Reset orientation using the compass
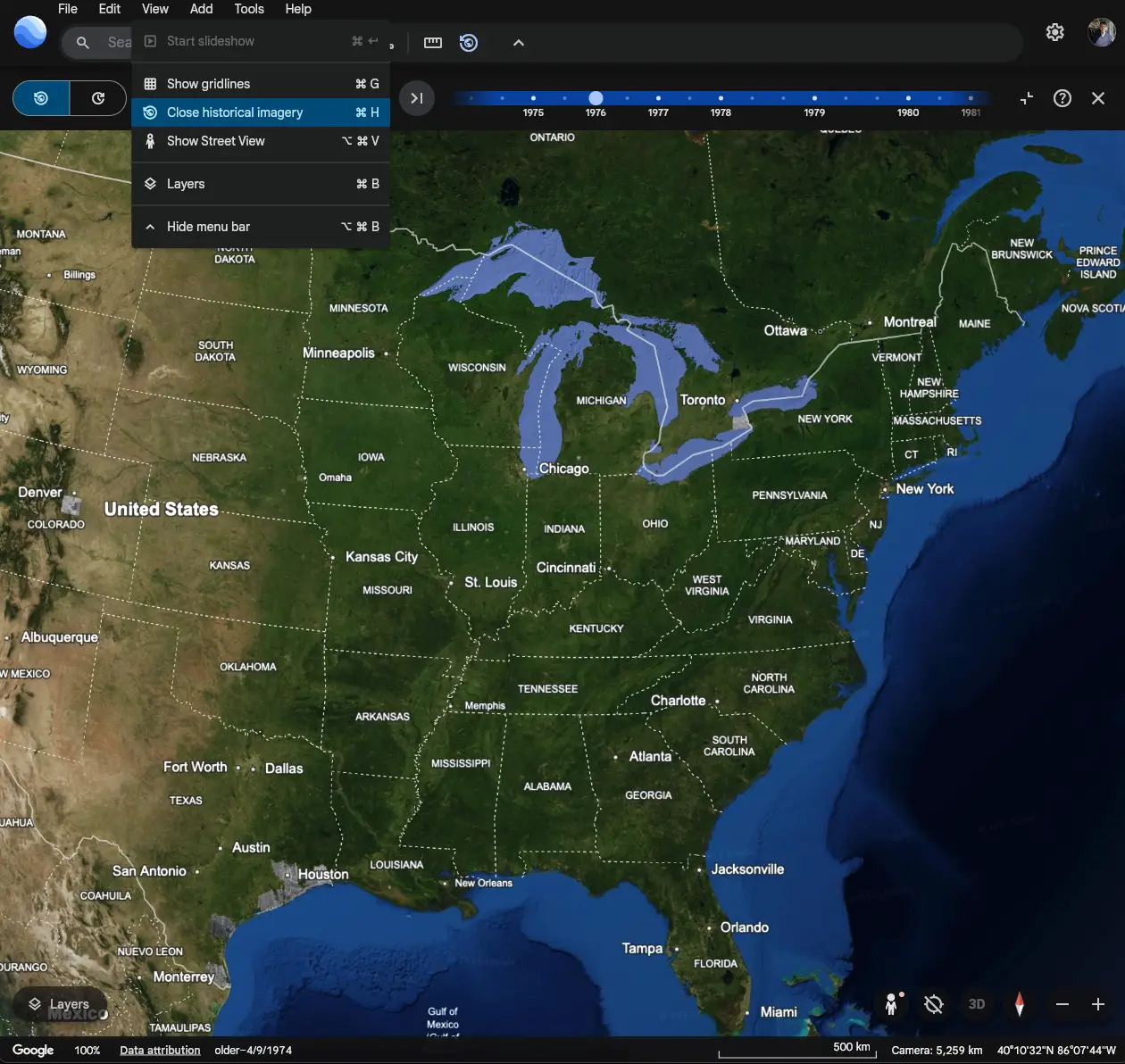Screen dimensions: 1125x1064 (1019, 1004)
